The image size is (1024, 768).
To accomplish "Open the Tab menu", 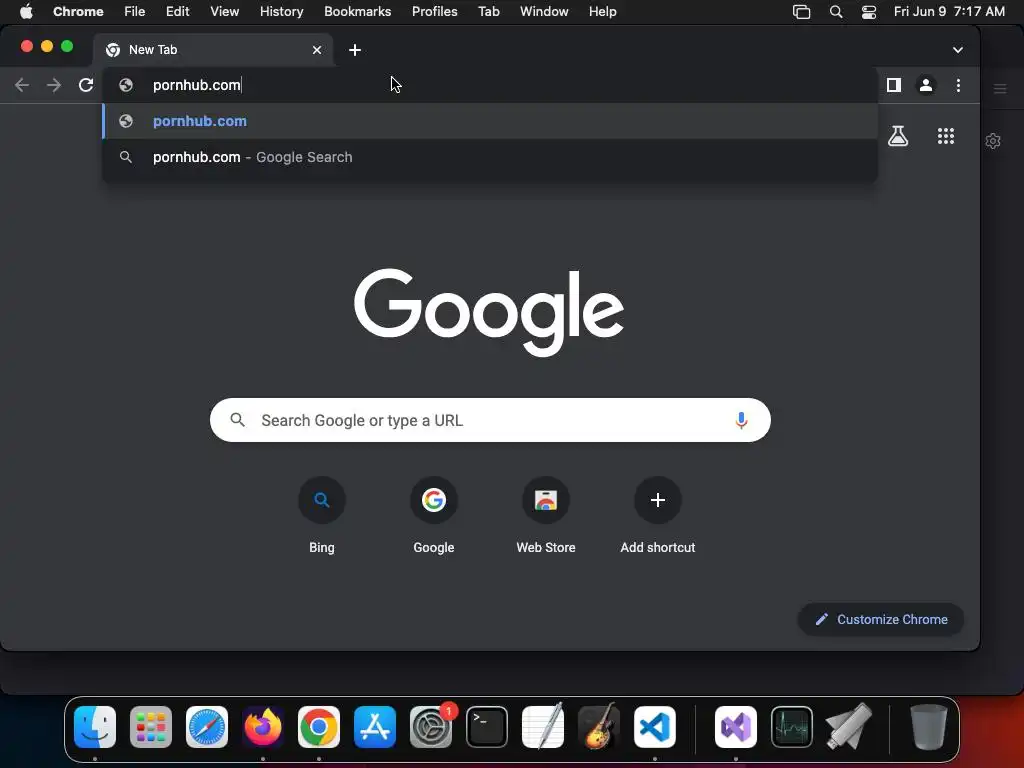I will click(488, 12).
